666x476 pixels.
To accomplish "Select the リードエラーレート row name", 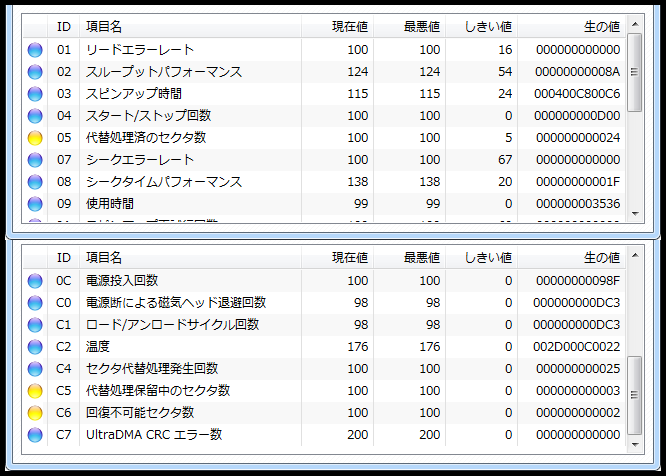I will (140, 50).
